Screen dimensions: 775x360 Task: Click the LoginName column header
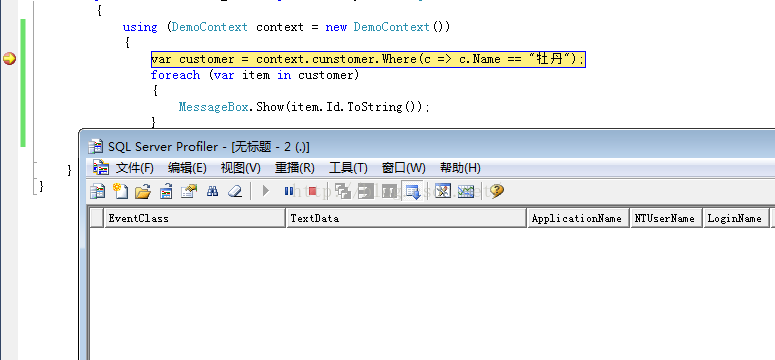[x=736, y=218]
